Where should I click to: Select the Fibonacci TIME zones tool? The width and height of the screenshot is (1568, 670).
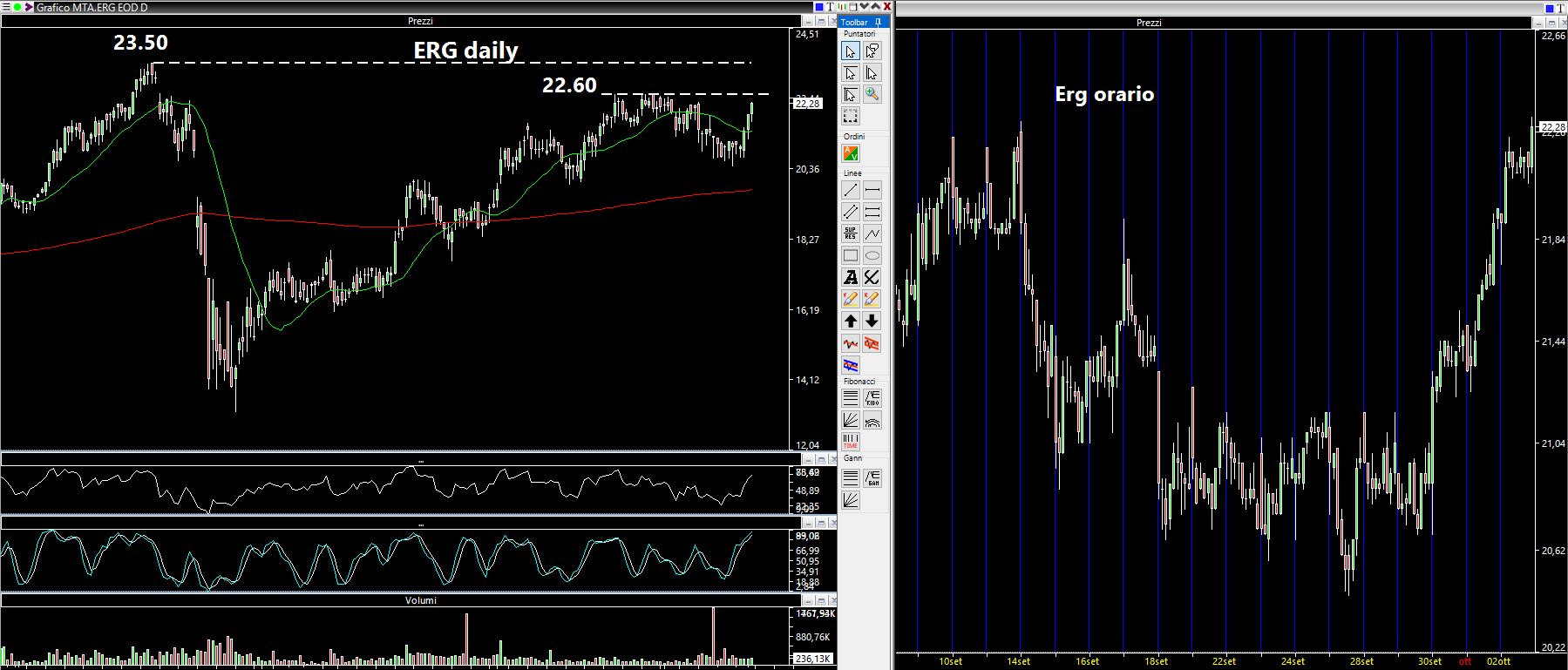(x=851, y=441)
